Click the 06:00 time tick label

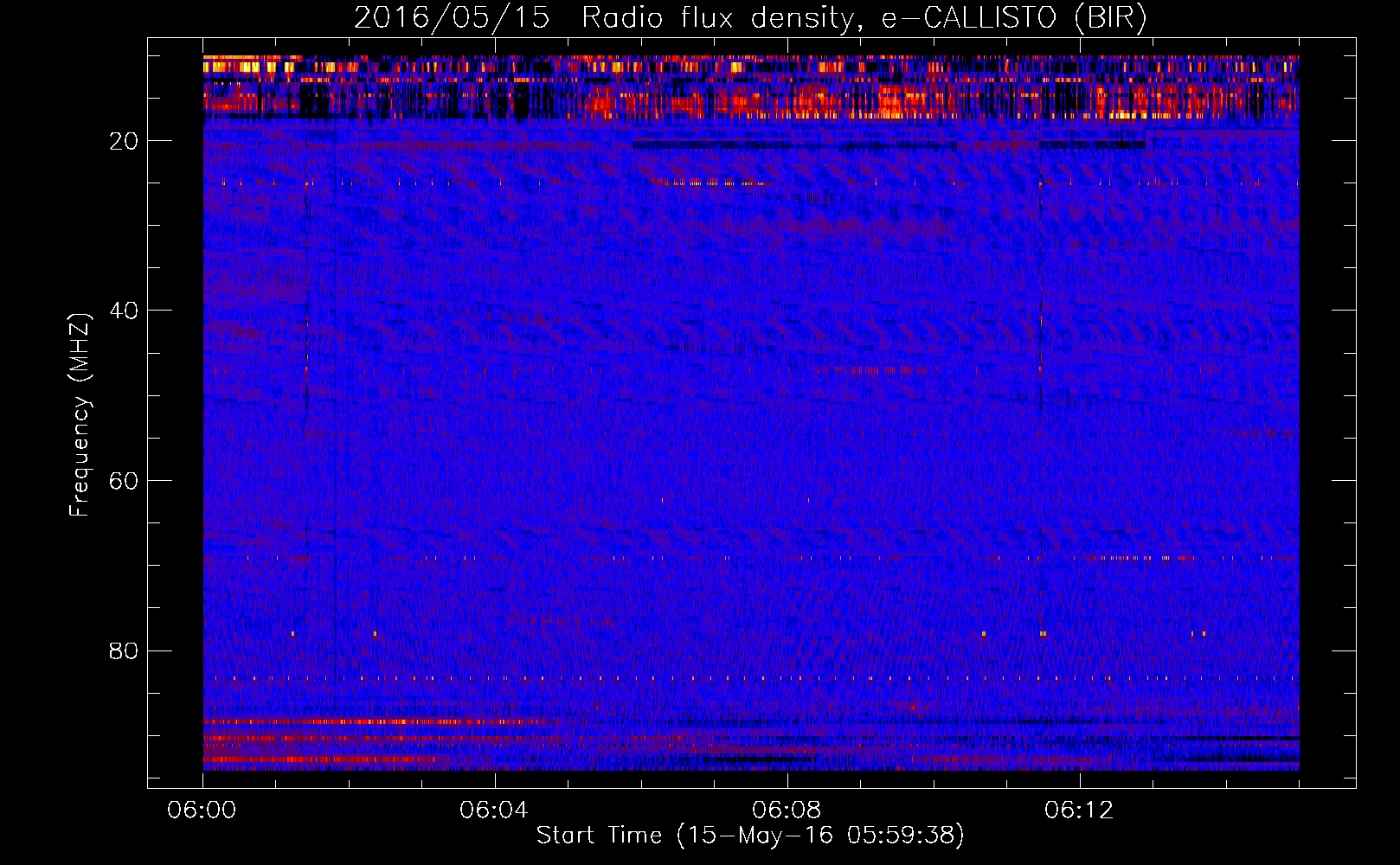pos(202,811)
